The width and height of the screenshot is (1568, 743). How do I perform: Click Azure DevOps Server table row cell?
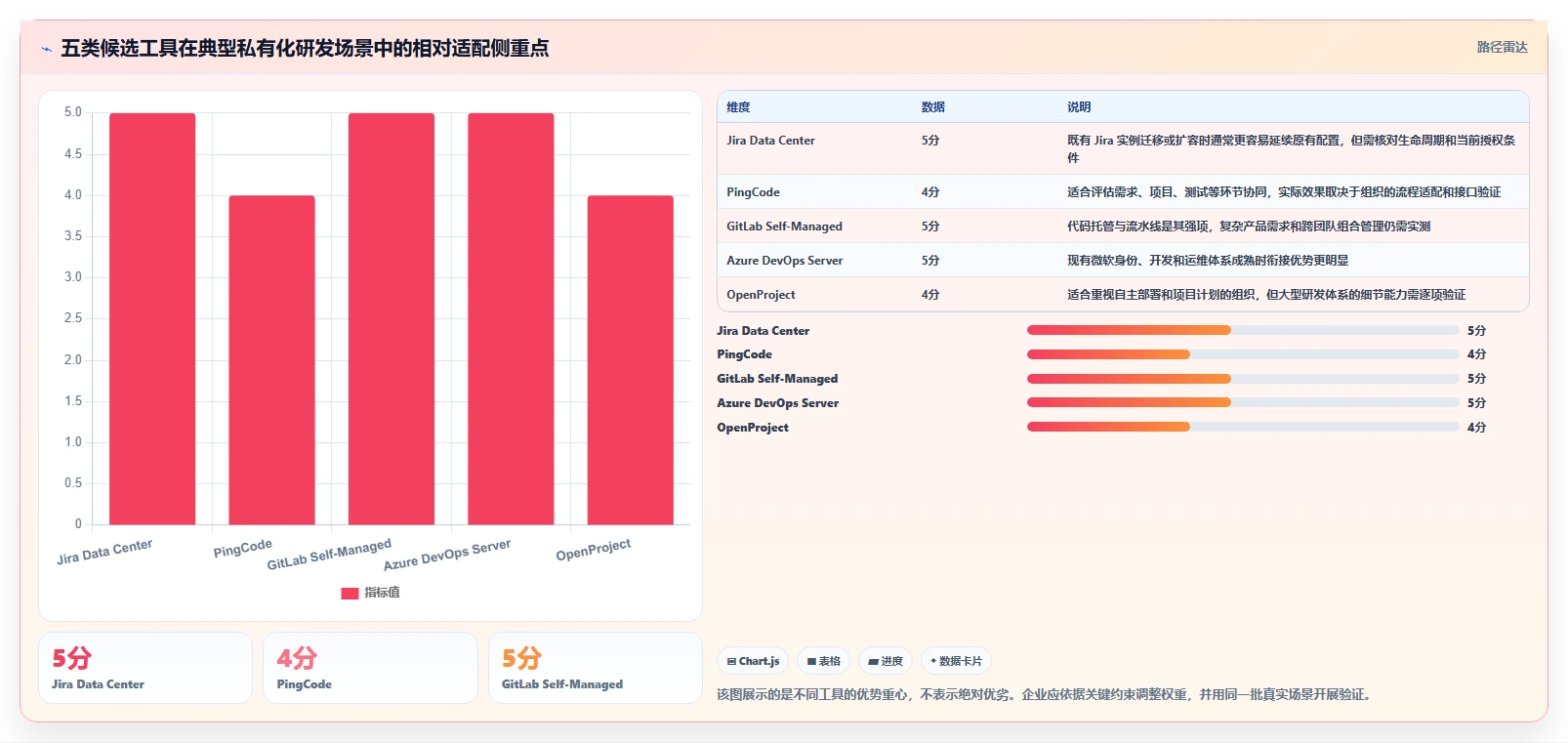coord(784,261)
